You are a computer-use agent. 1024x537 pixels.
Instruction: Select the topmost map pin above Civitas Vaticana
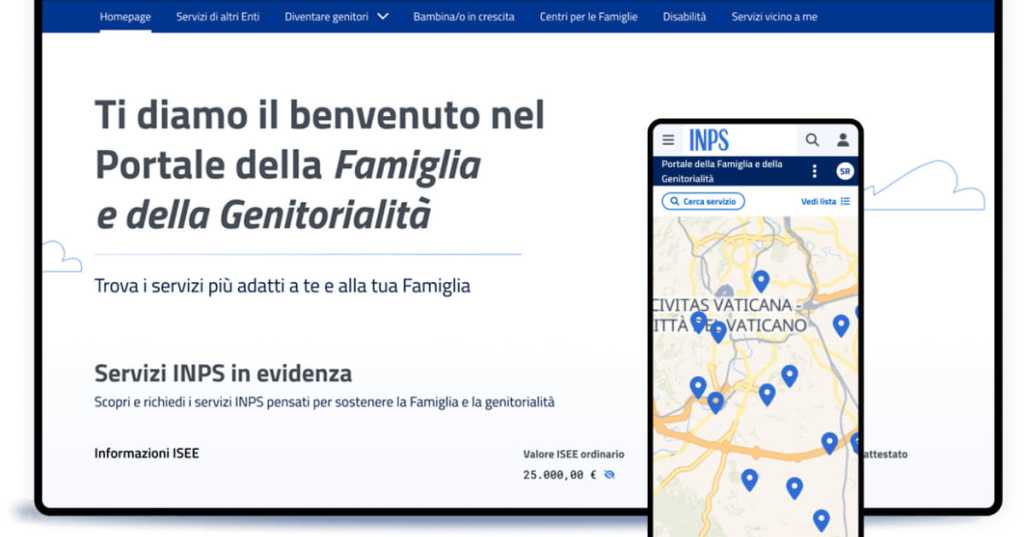pyautogui.click(x=761, y=282)
